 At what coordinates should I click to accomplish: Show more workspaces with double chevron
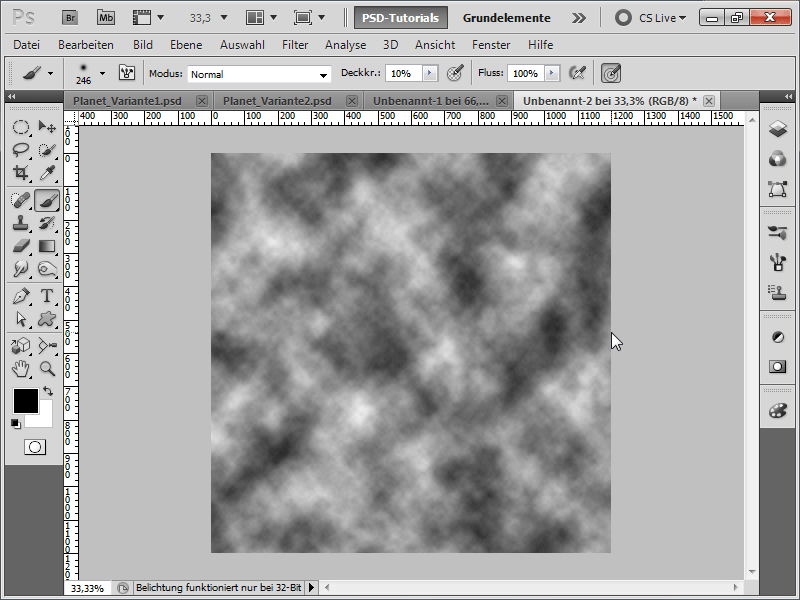click(579, 18)
